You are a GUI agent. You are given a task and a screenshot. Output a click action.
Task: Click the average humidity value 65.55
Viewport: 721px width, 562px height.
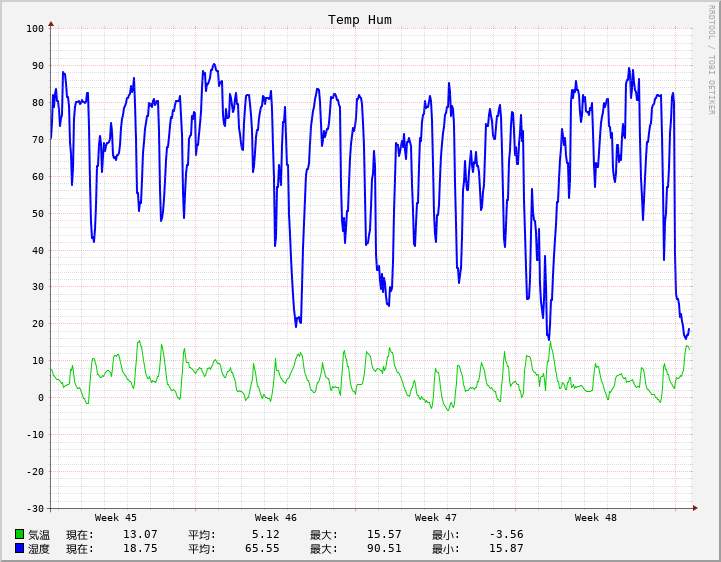262,549
